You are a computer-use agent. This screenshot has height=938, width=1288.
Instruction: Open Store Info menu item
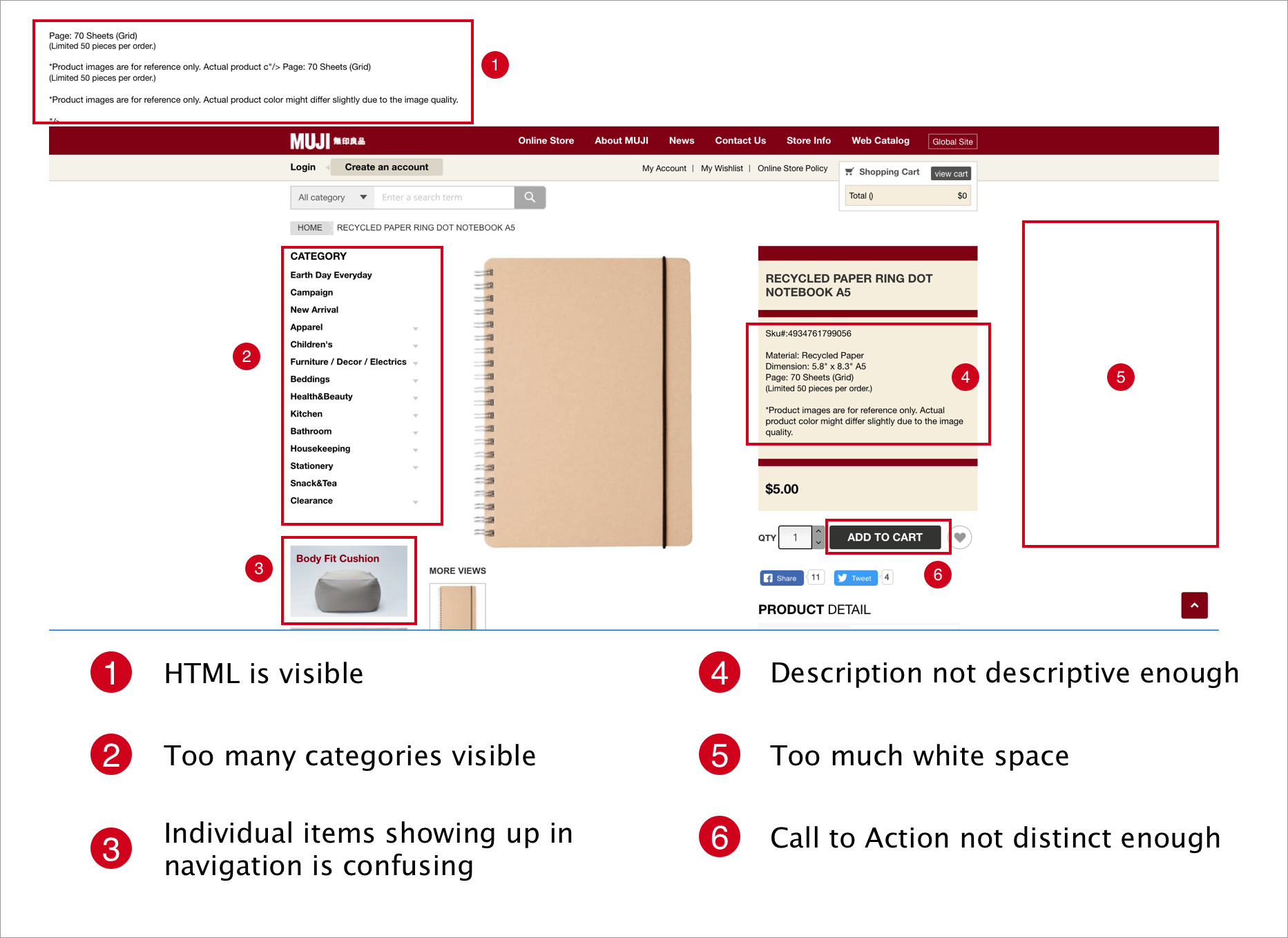[809, 141]
